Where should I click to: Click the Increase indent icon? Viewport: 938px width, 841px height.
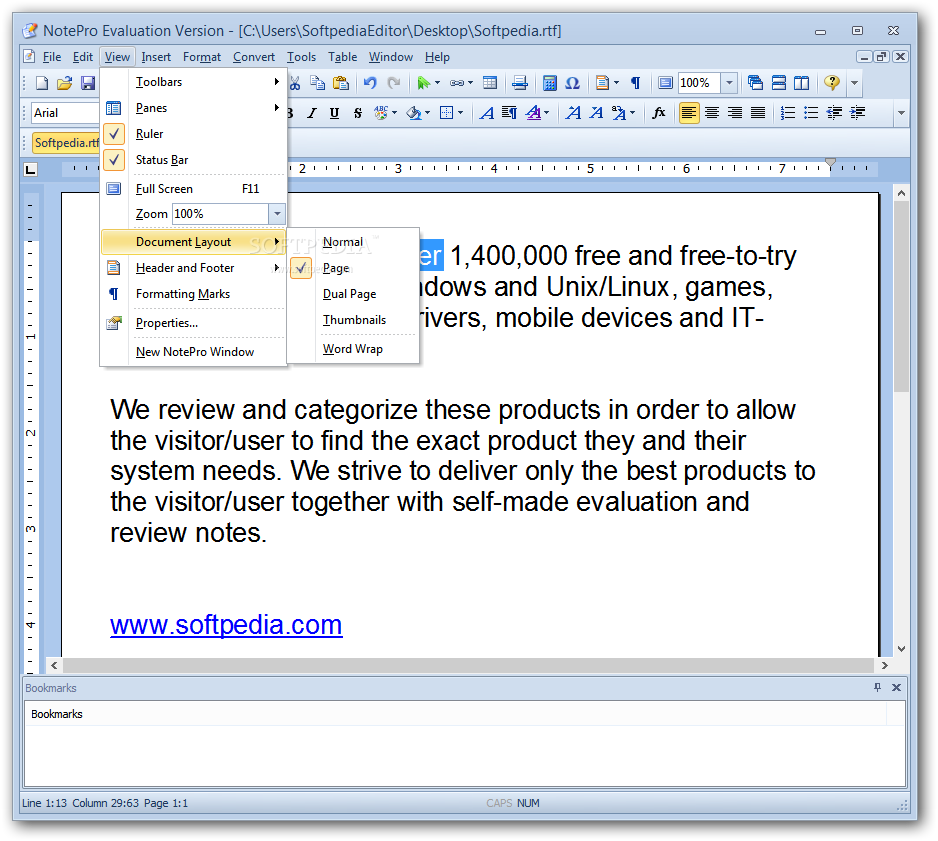tap(857, 113)
